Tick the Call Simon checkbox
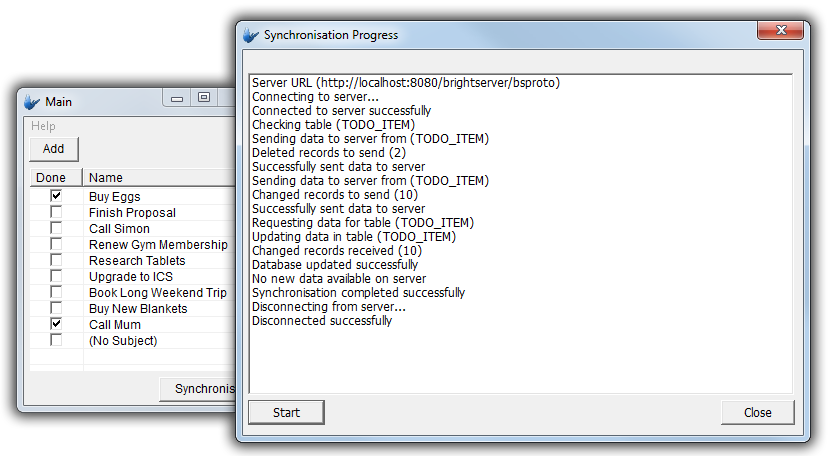This screenshot has height=456, width=829. [x=56, y=228]
